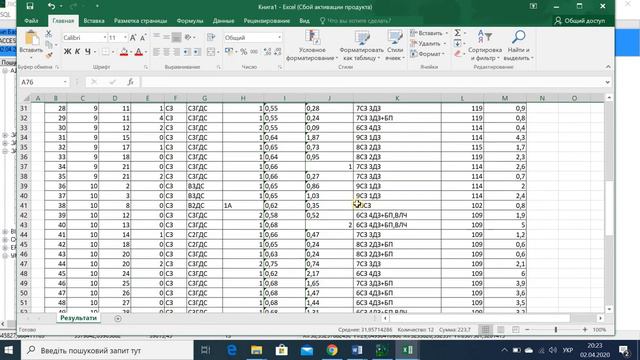The width and height of the screenshot is (640, 360).
Task: Toggle Italic (К) formatting
Action: coord(77,52)
